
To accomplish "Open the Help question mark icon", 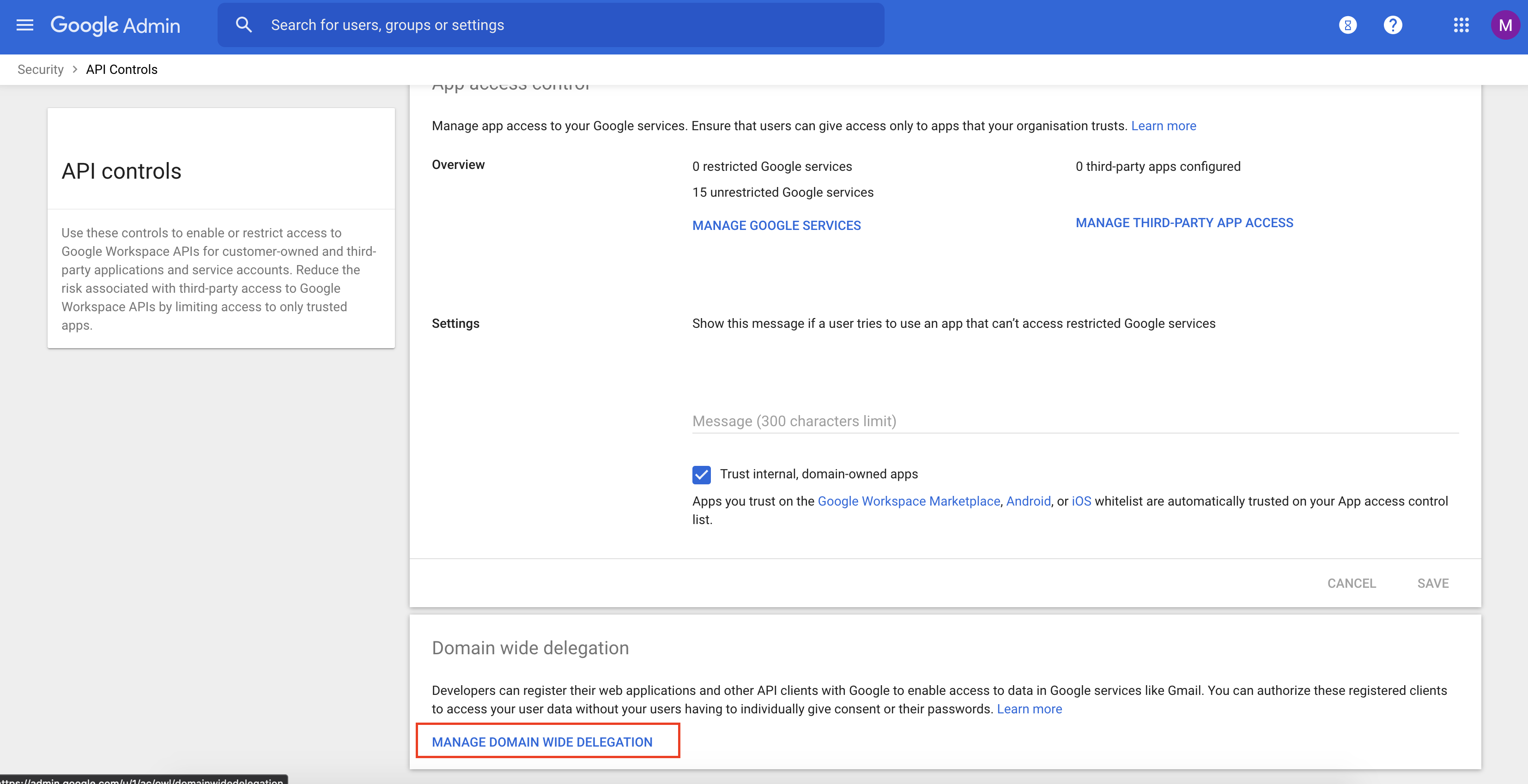I will pos(1392,25).
